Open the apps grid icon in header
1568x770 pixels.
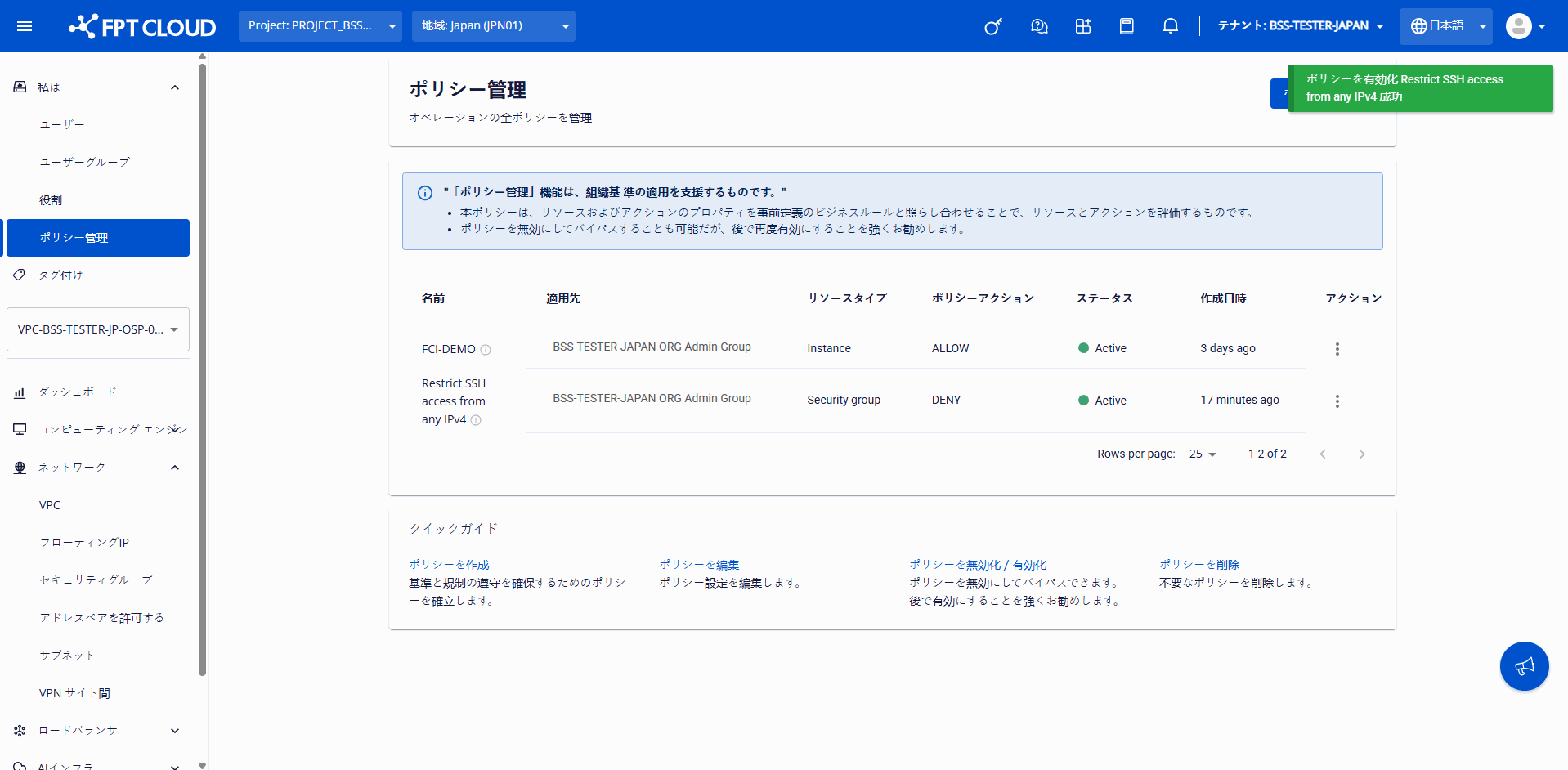[x=1083, y=26]
